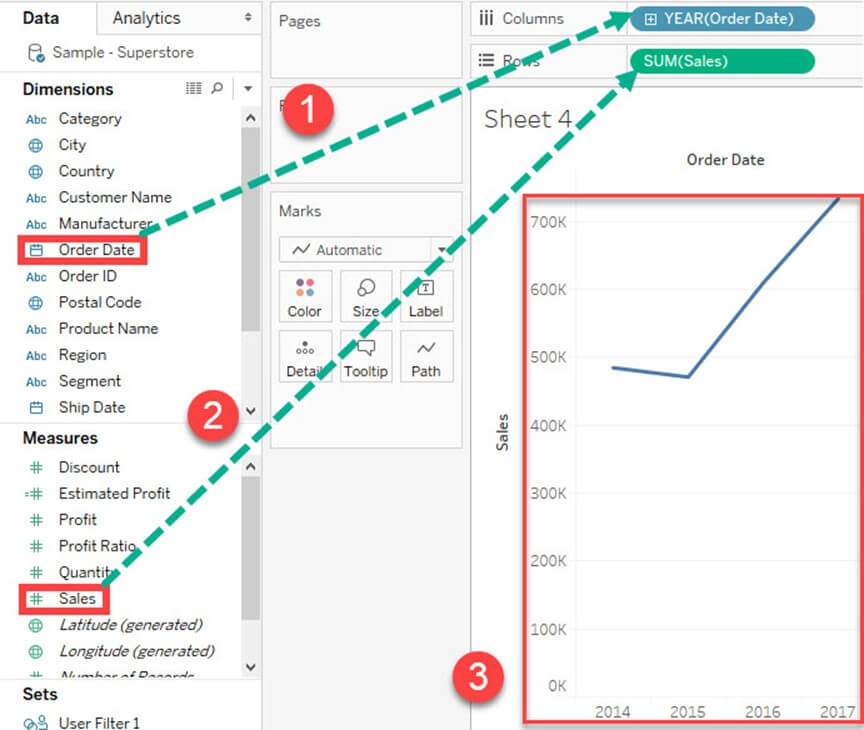
Task: Click the search icon in Dimensions header
Action: click(217, 89)
